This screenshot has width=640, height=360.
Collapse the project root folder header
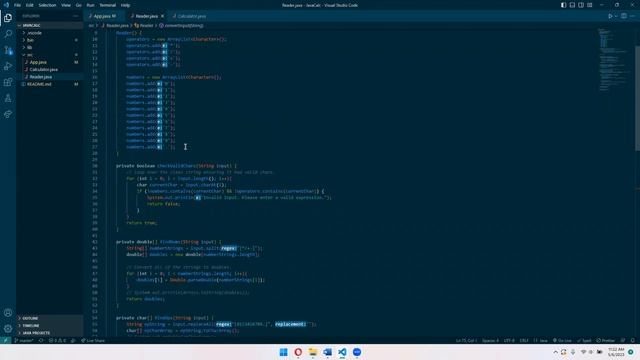[50, 25]
